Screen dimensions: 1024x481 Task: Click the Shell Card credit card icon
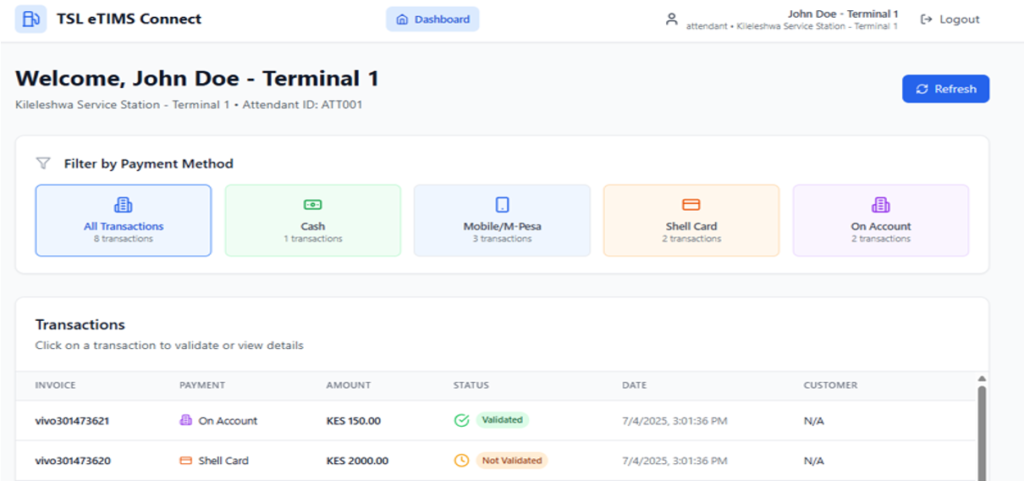pos(691,205)
